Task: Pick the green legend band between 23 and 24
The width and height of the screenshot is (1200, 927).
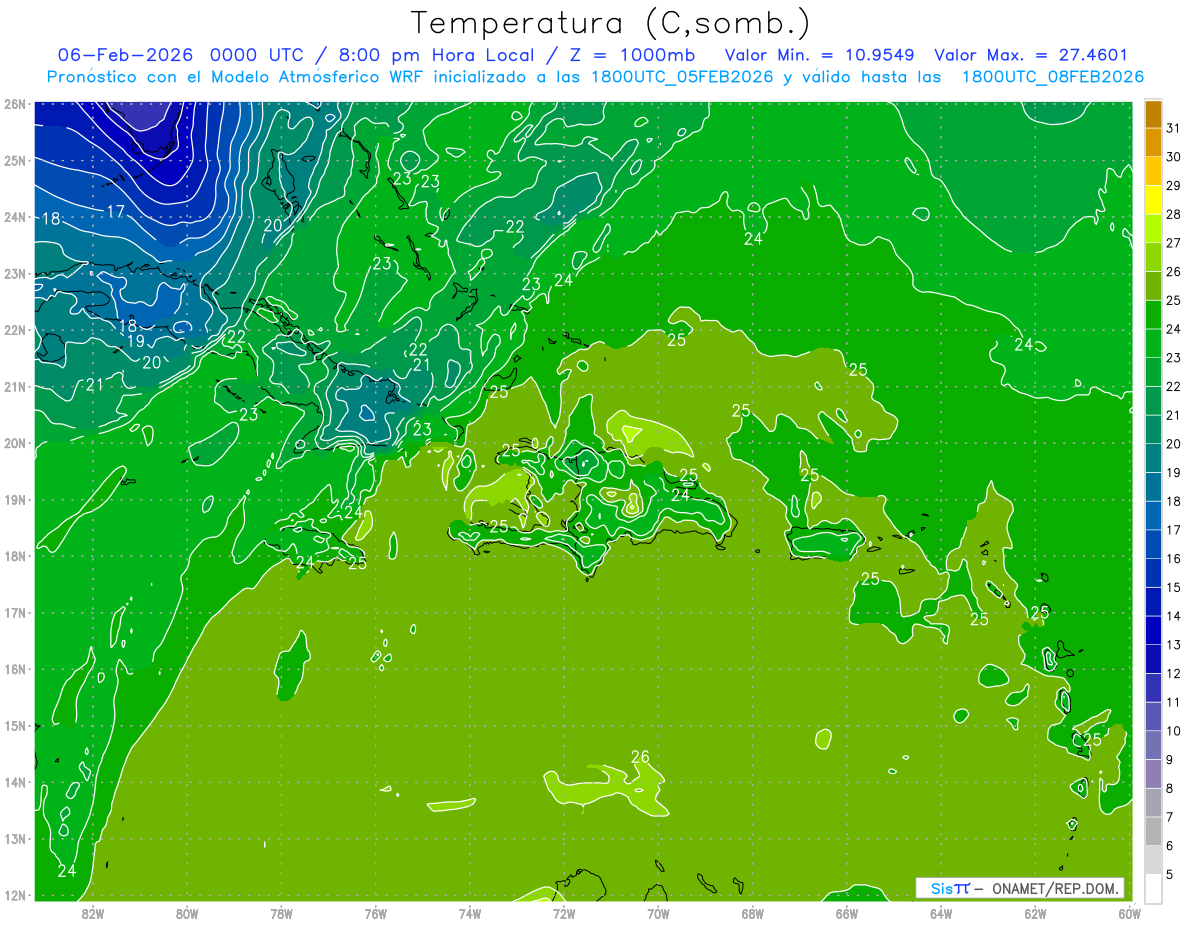Action: pos(1153,343)
